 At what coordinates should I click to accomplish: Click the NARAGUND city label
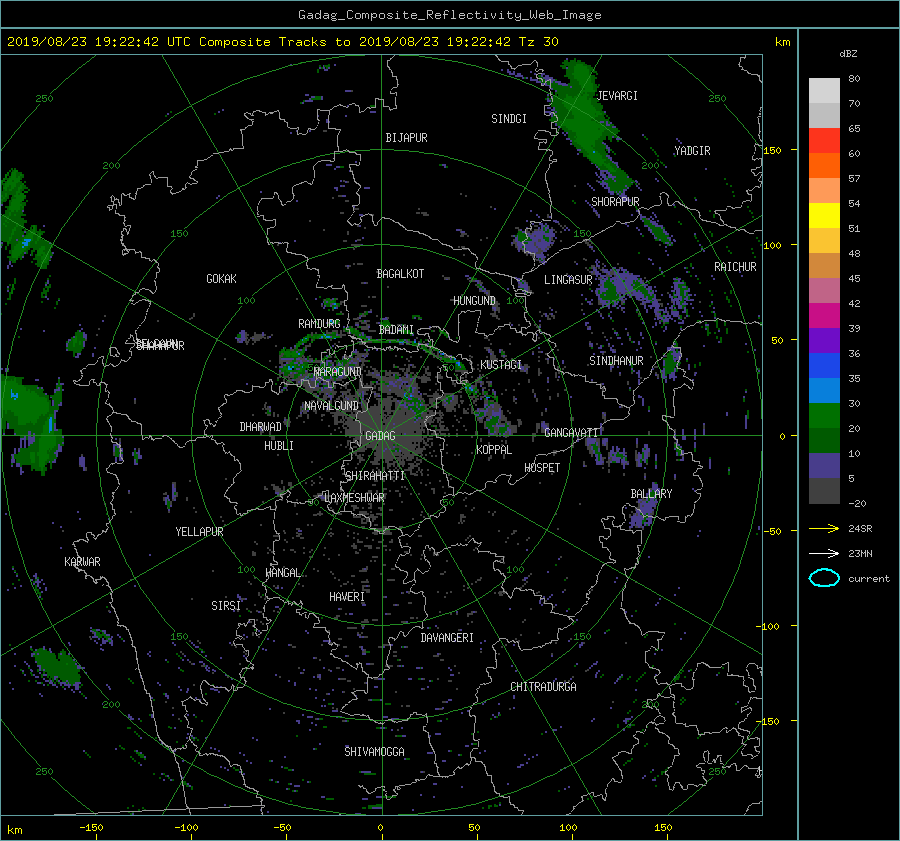(338, 372)
